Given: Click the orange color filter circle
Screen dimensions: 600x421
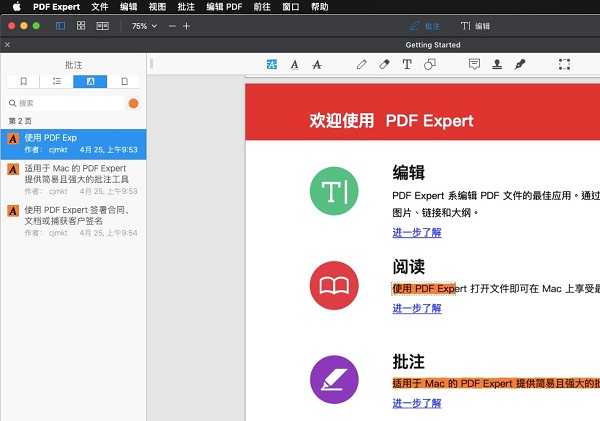Looking at the screenshot, I should pyautogui.click(x=134, y=103).
